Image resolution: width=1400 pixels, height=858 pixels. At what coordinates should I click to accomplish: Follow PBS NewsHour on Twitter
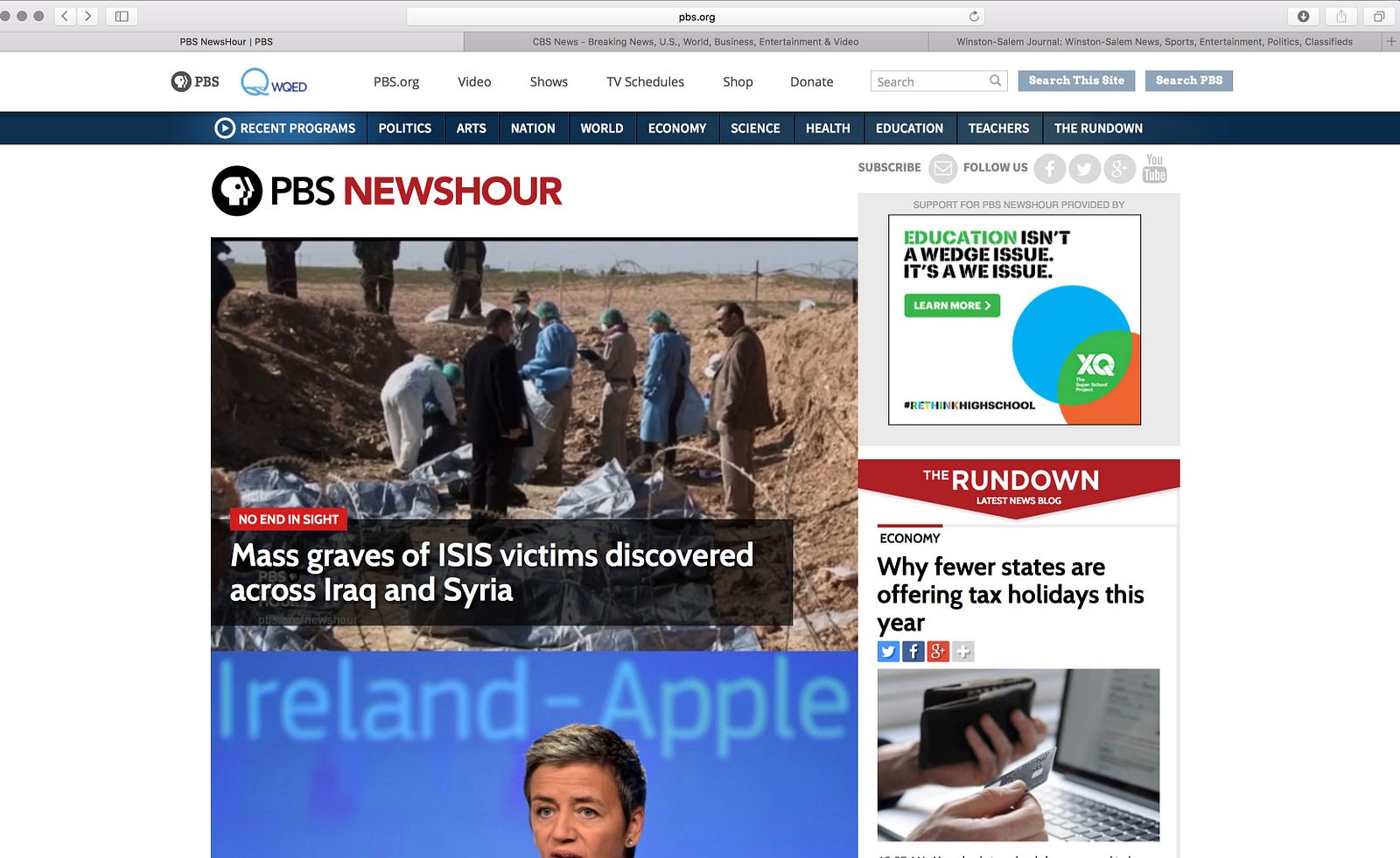1084,168
